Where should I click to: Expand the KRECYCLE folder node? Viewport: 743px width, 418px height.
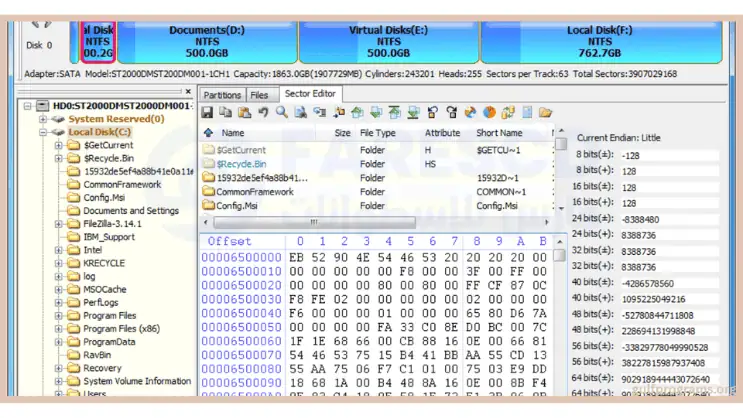(58, 263)
